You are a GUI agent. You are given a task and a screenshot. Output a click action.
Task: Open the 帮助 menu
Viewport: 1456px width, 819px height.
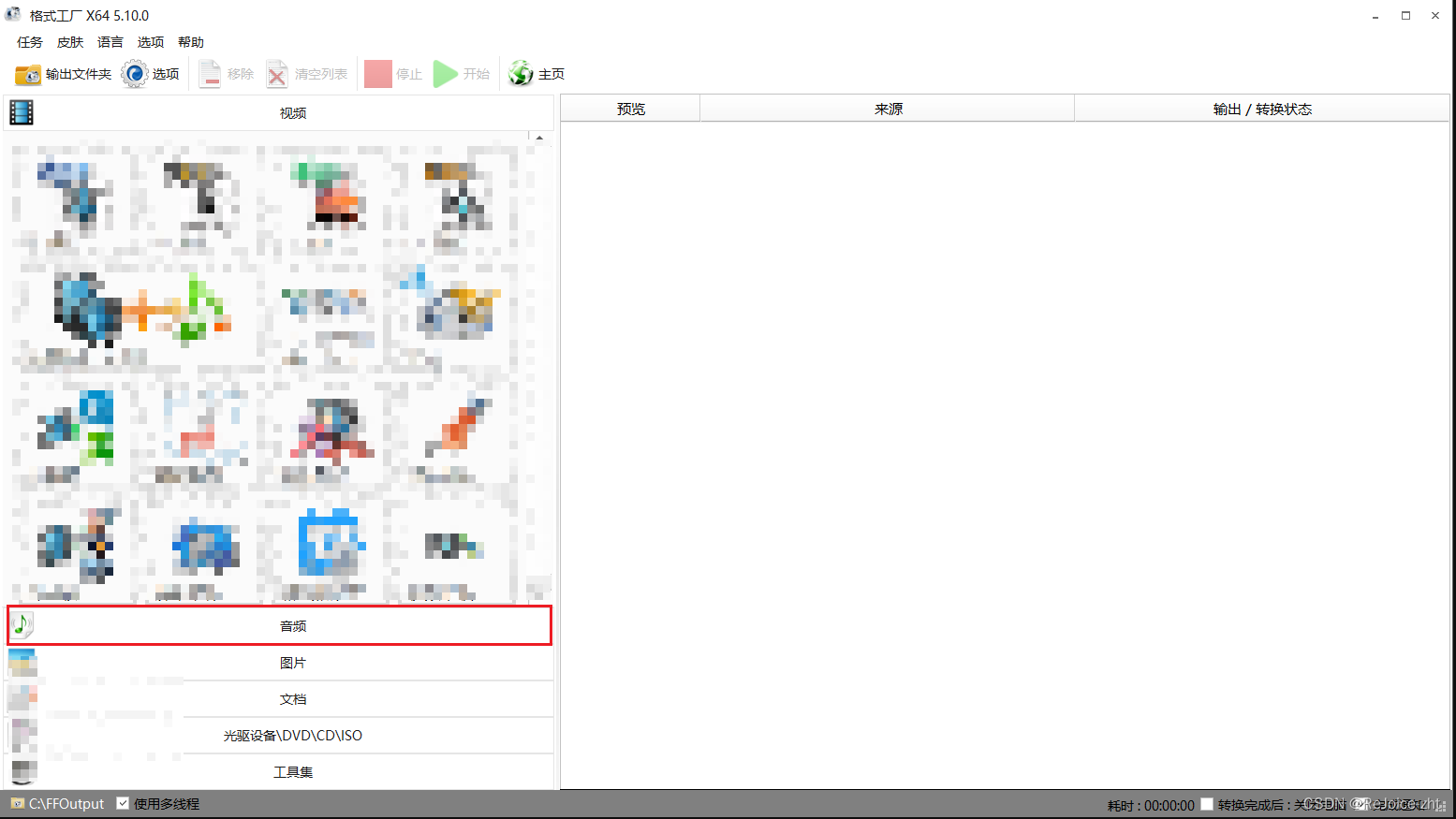pos(191,42)
